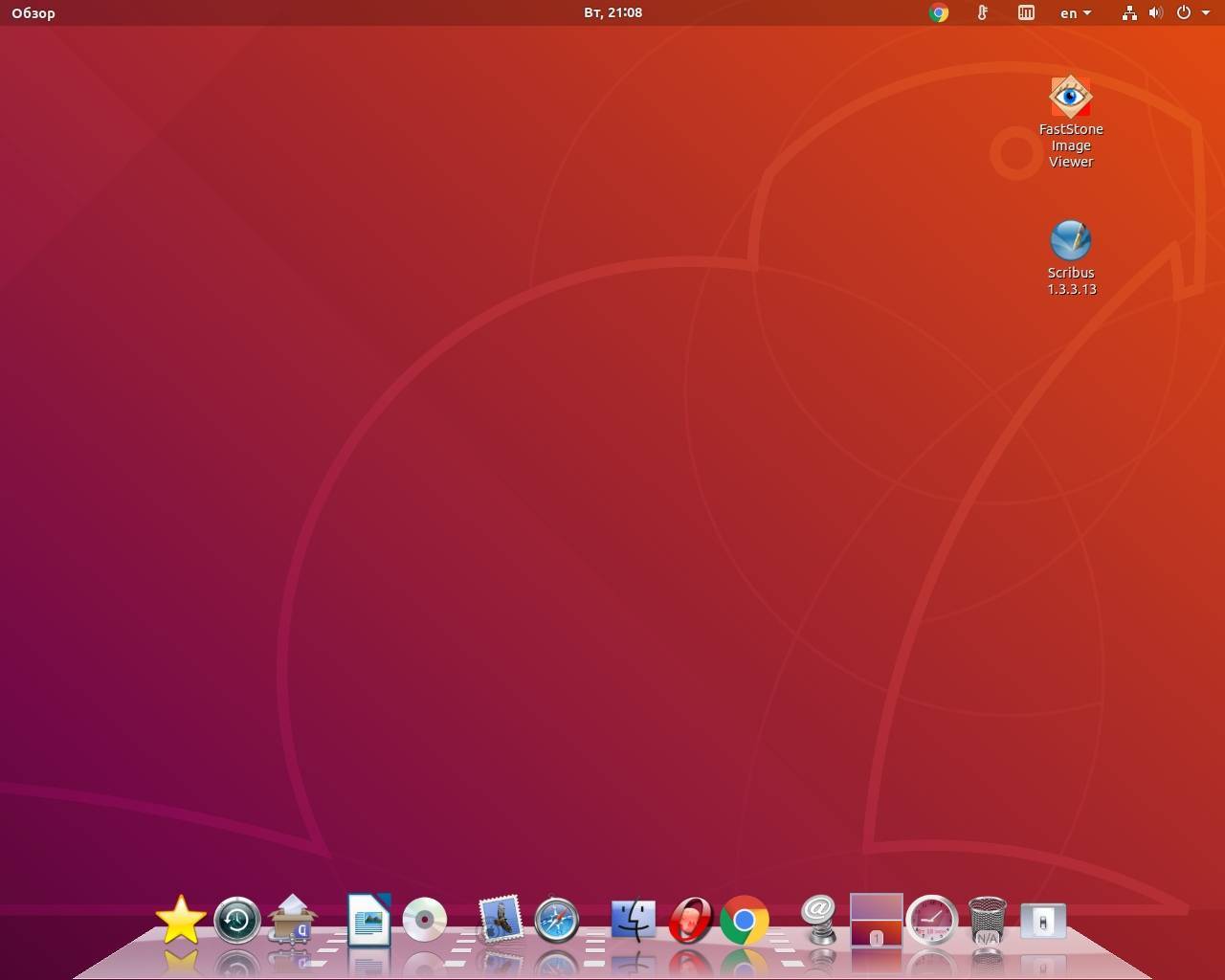Open the Mail stamp icon with eagle
The width and height of the screenshot is (1225, 980).
click(500, 920)
